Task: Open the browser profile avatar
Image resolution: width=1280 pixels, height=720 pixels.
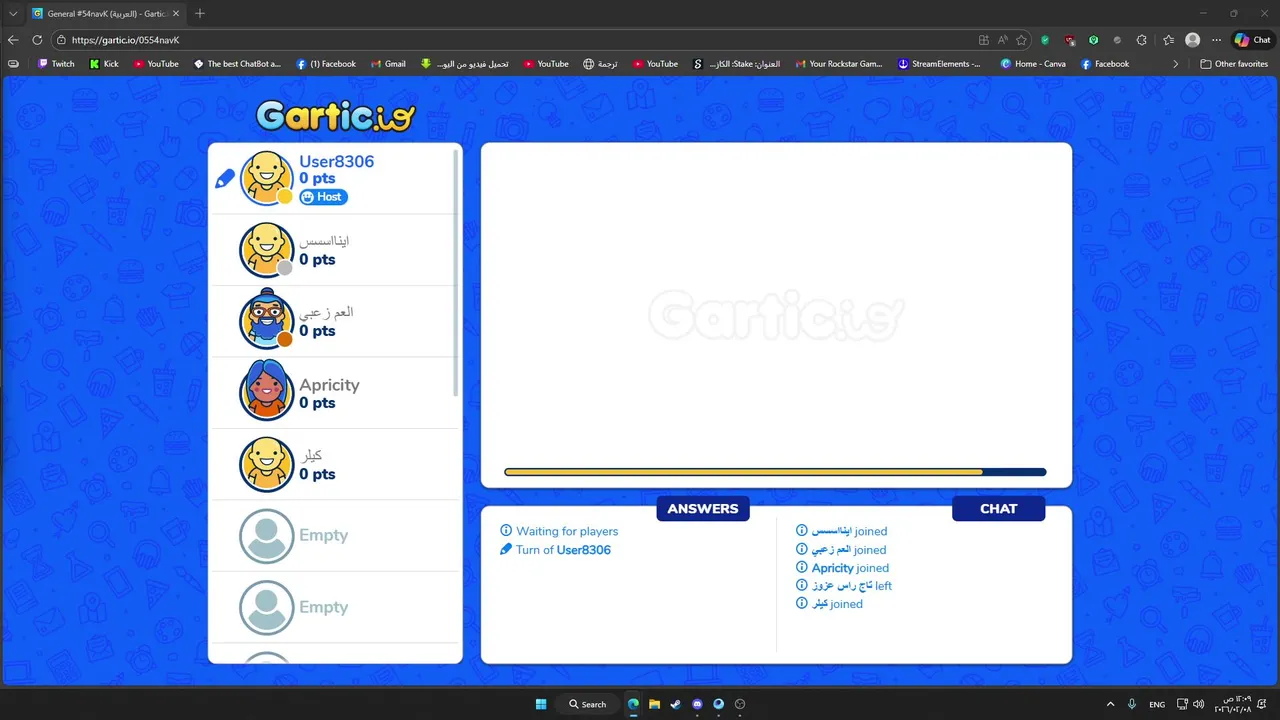Action: (x=1192, y=40)
